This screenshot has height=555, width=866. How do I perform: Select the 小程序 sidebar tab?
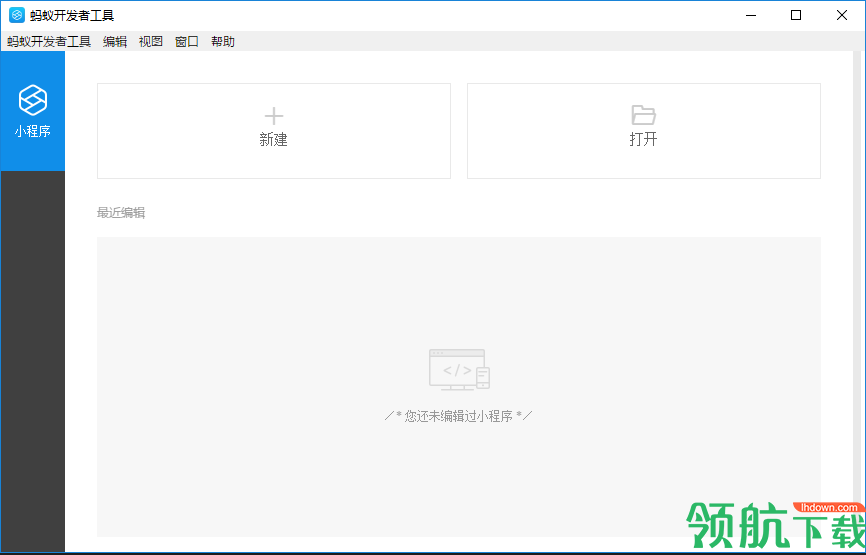coord(33,111)
